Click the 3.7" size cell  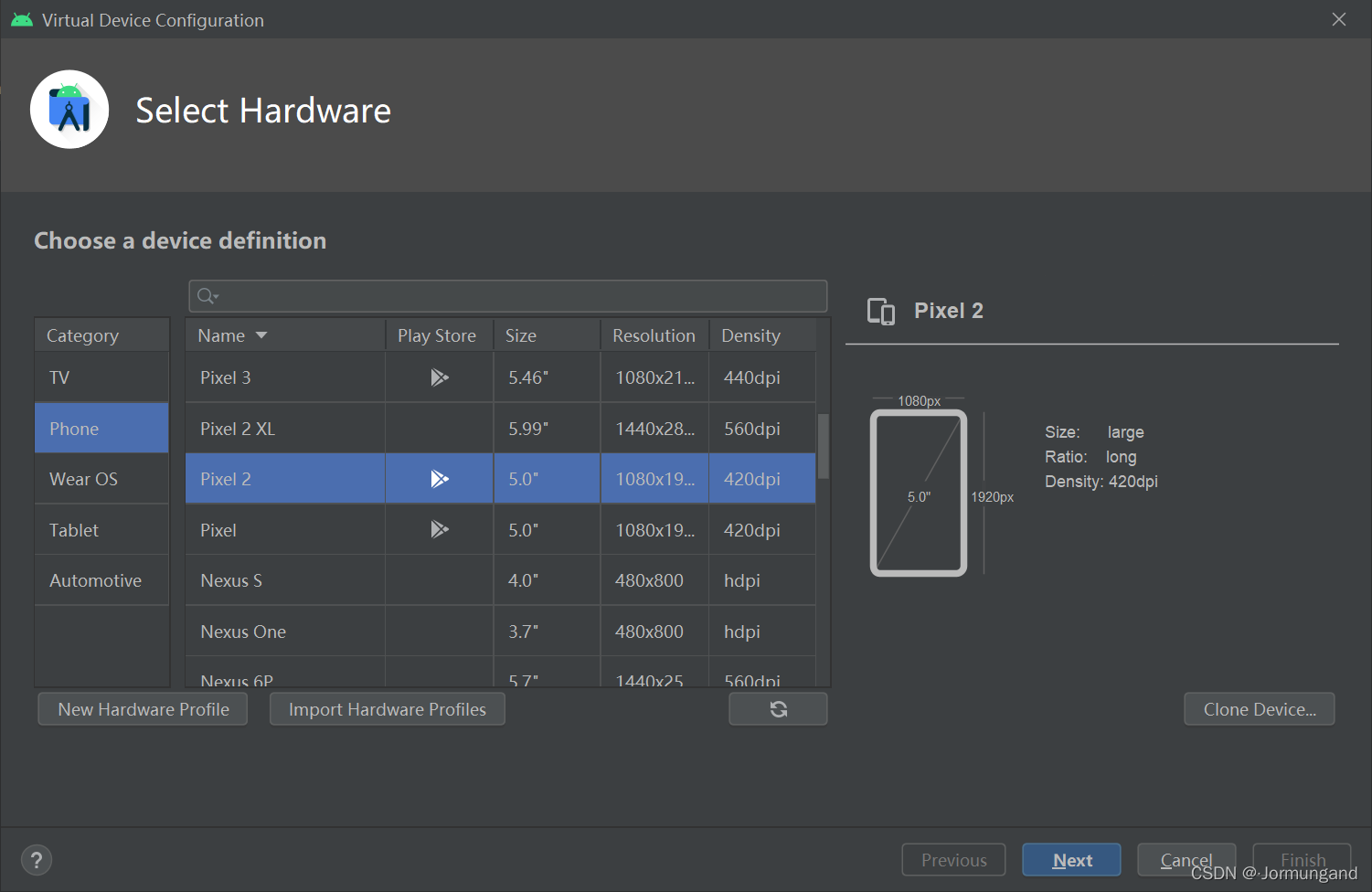(x=547, y=632)
